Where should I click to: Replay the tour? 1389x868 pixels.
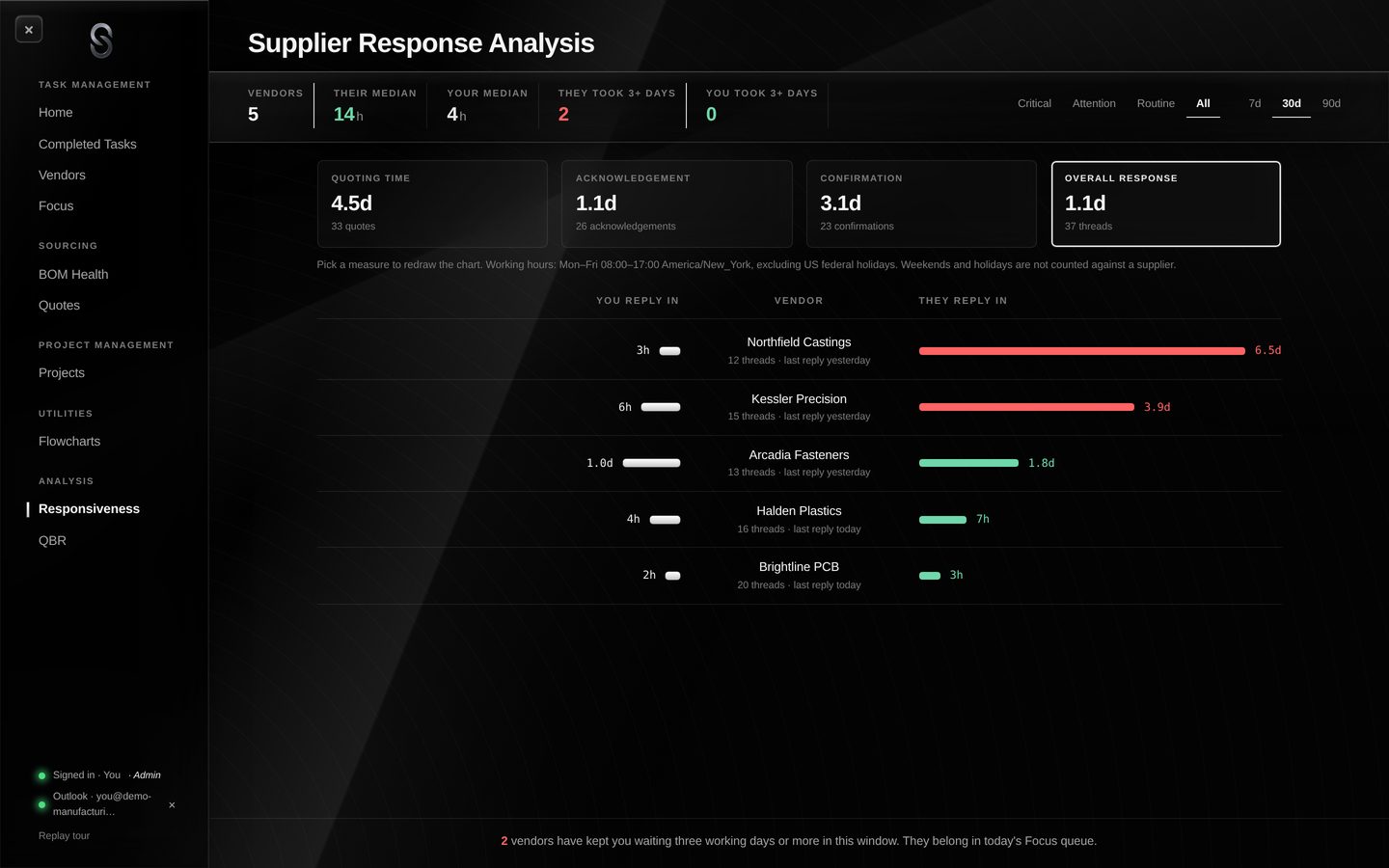coord(64,835)
